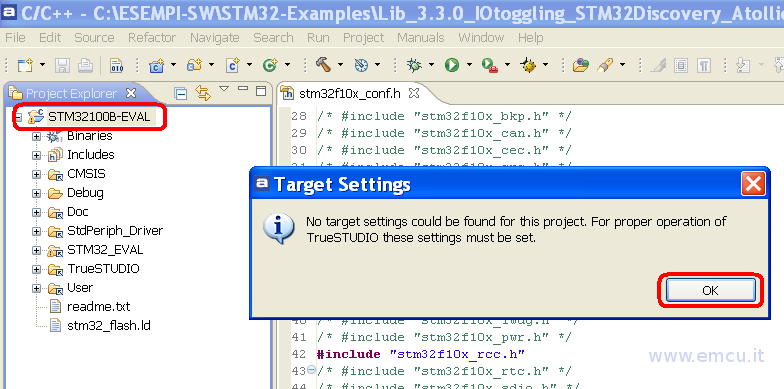
Task: Start debugging with the bug icon
Action: coord(414,64)
